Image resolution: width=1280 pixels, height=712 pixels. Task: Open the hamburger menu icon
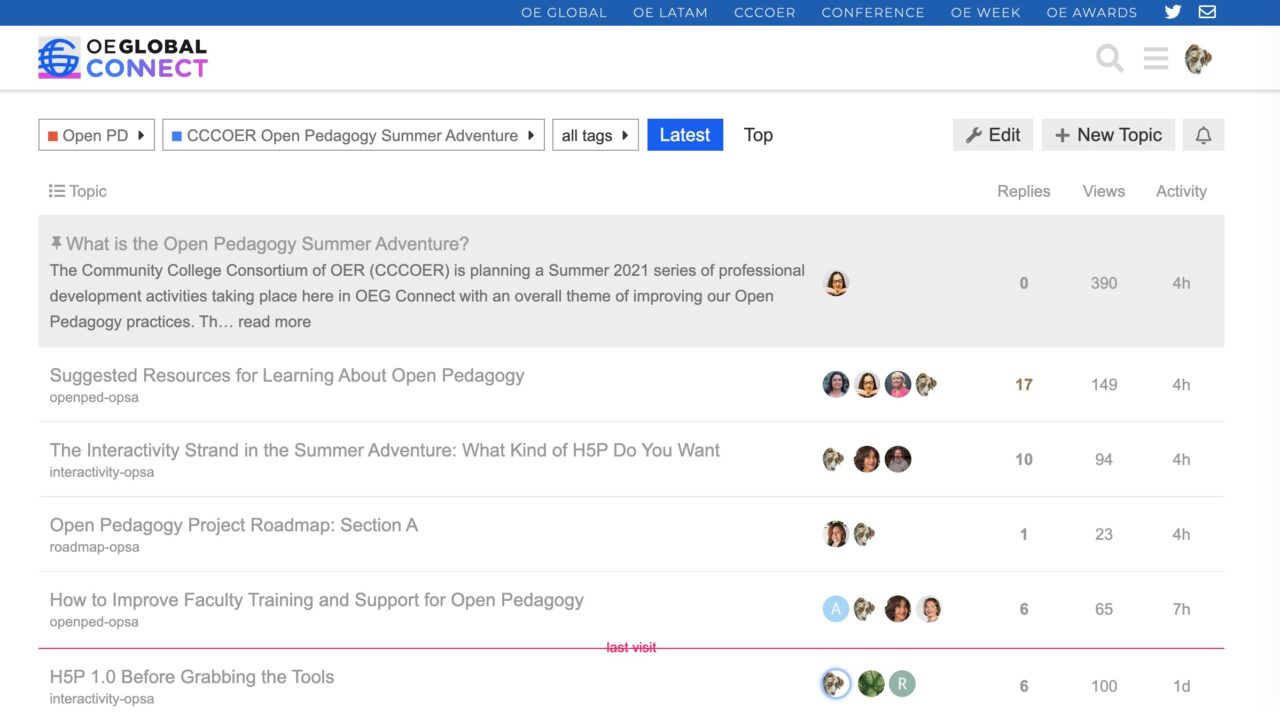pyautogui.click(x=1156, y=59)
